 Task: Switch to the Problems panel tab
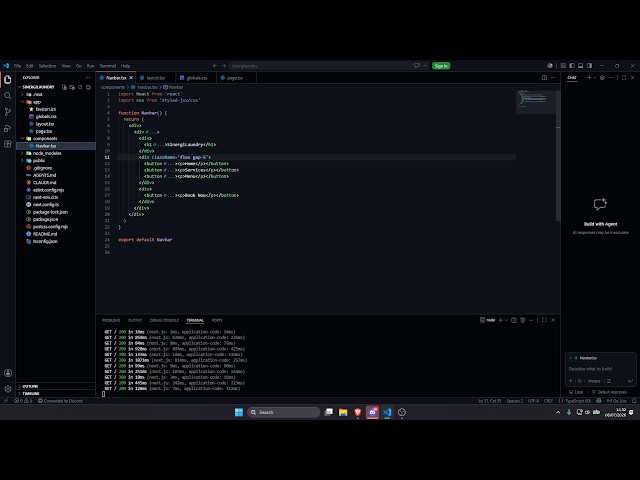pyautogui.click(x=111, y=320)
